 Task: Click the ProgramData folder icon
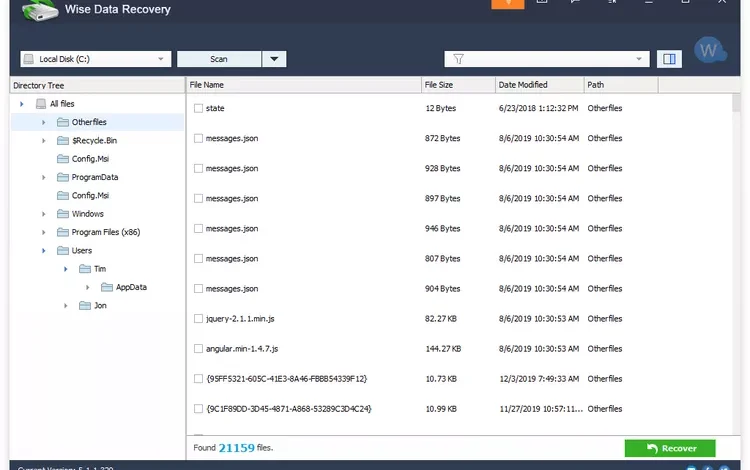[63, 177]
